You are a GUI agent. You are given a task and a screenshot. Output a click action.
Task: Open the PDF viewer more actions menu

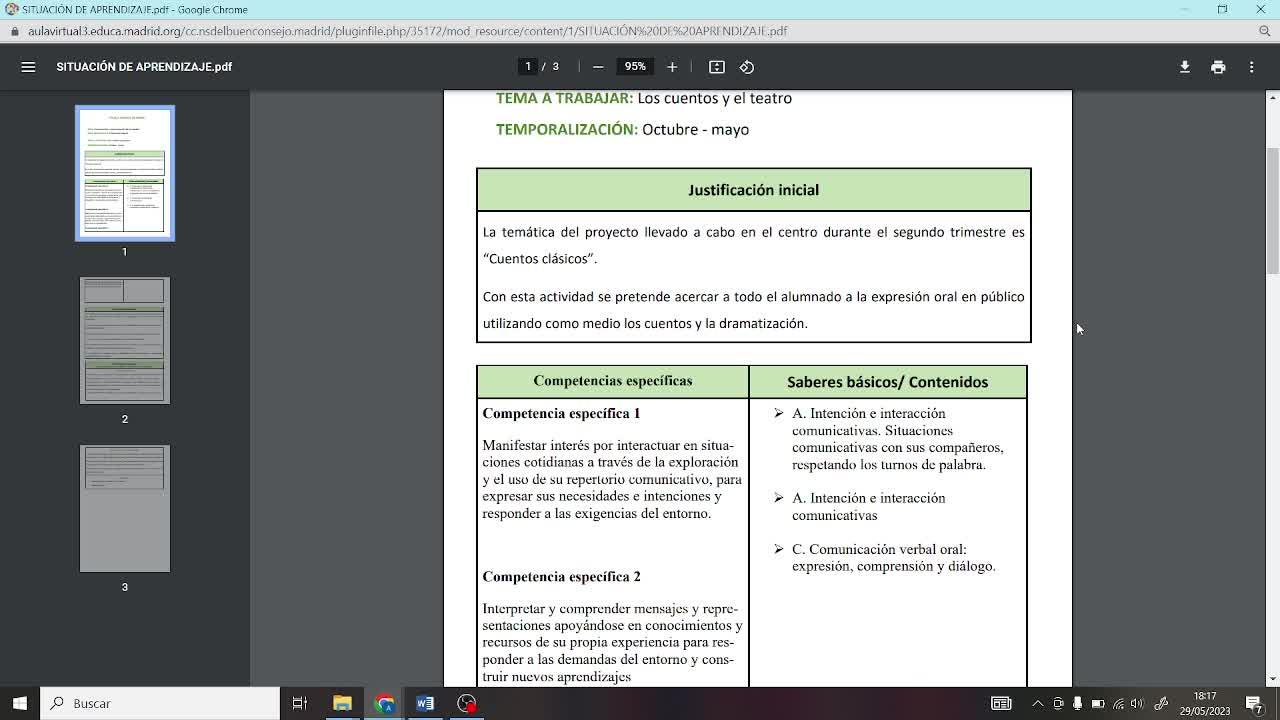pos(1251,67)
